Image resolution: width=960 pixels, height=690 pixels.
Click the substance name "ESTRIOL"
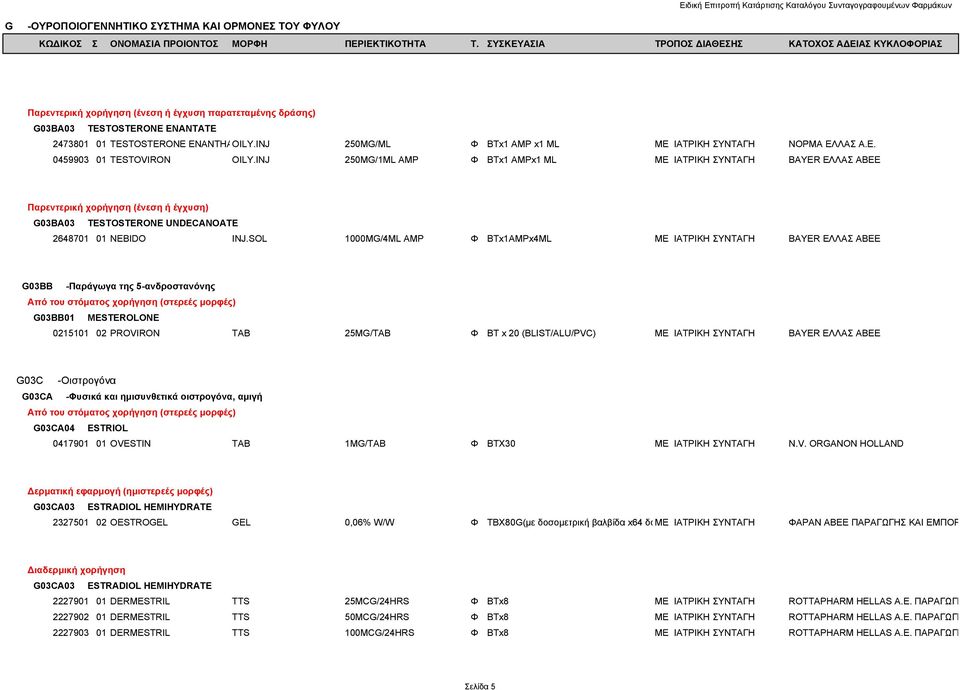click(x=108, y=429)
